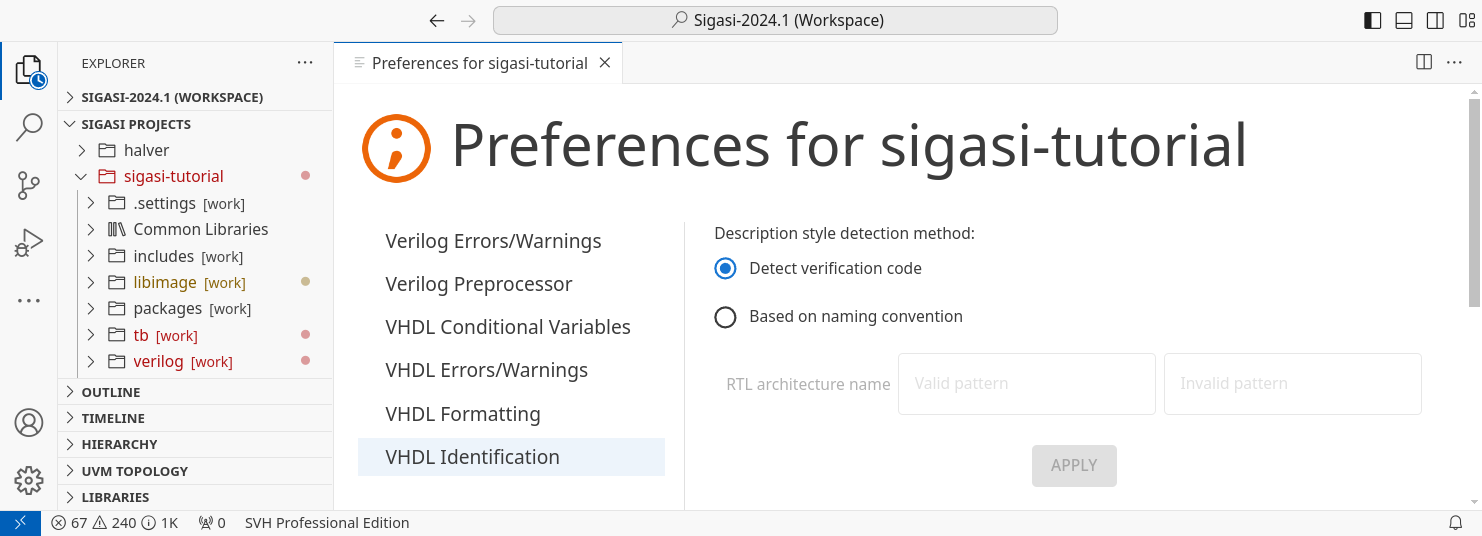The image size is (1482, 536).
Task: Go forward with the right arrow
Action: point(468,20)
